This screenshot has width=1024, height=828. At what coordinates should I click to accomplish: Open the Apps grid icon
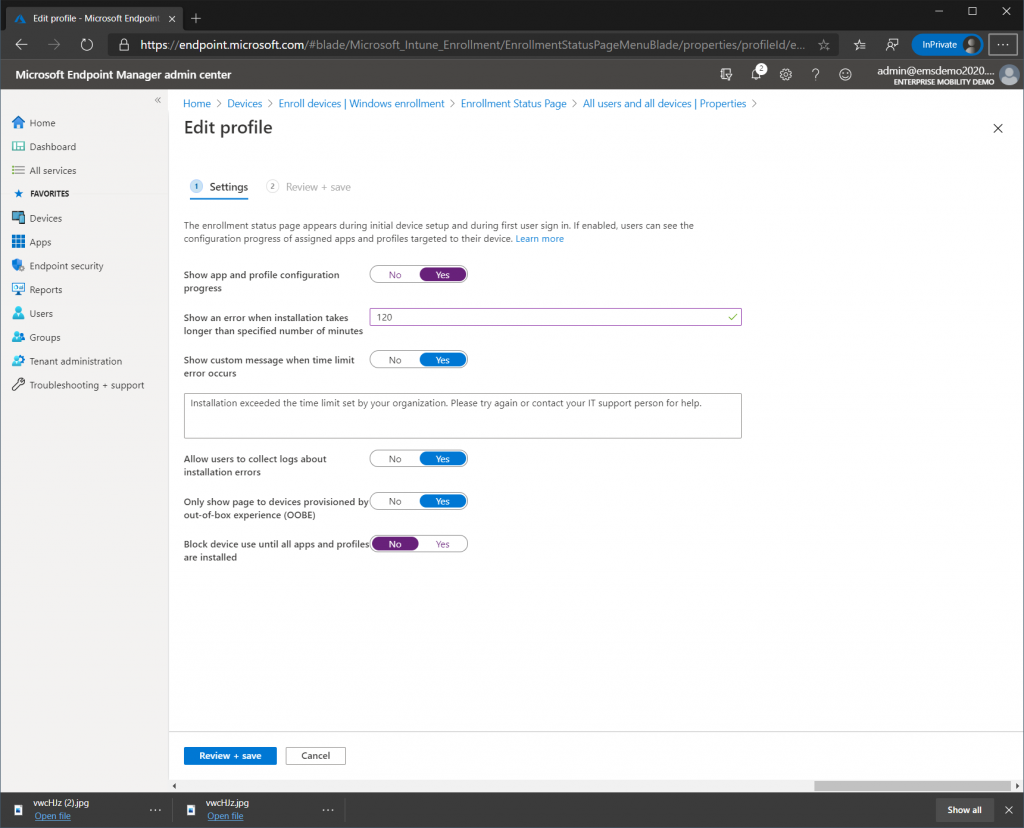[x=18, y=242]
